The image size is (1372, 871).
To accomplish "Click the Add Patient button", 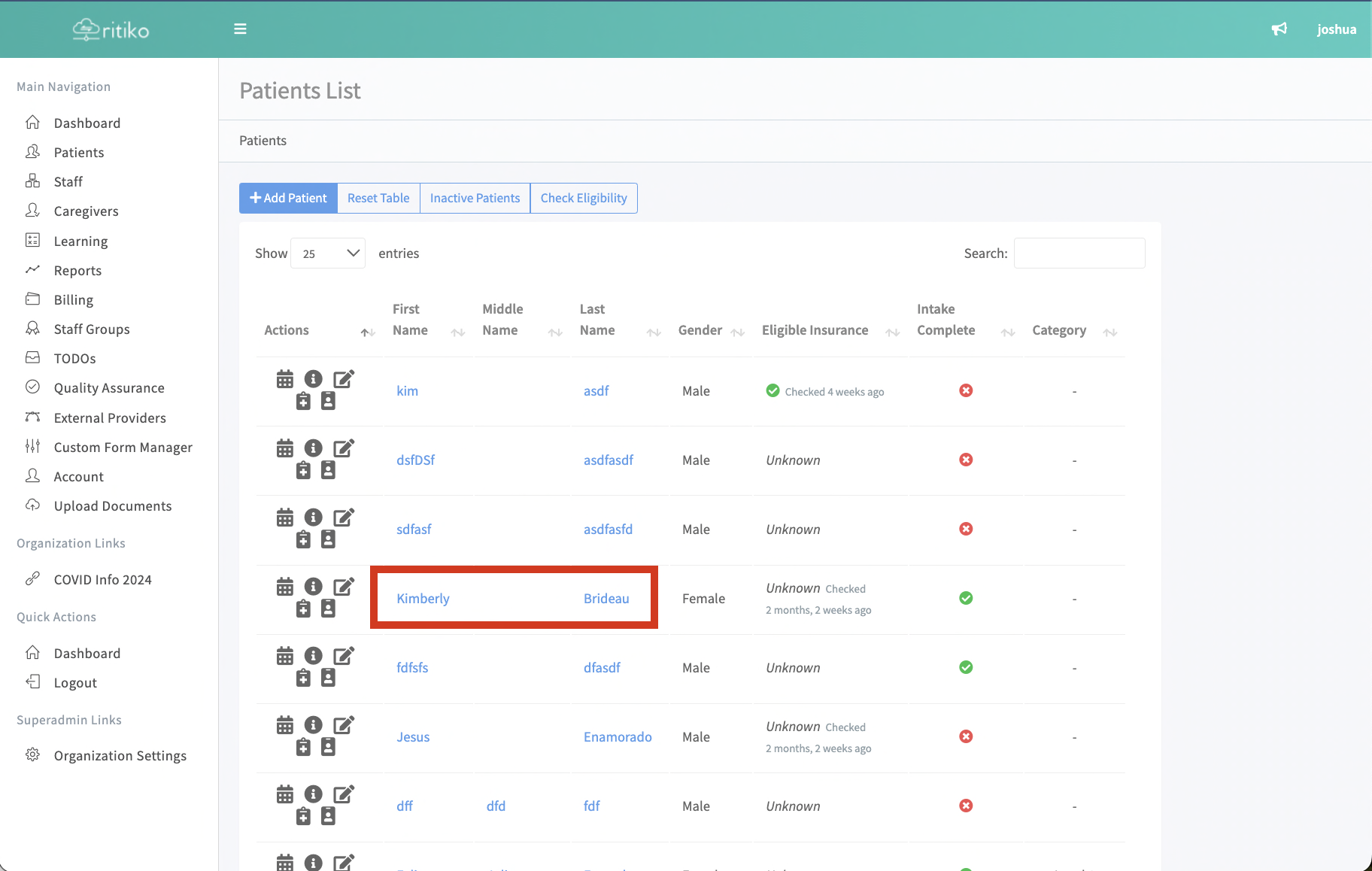I will click(288, 199).
